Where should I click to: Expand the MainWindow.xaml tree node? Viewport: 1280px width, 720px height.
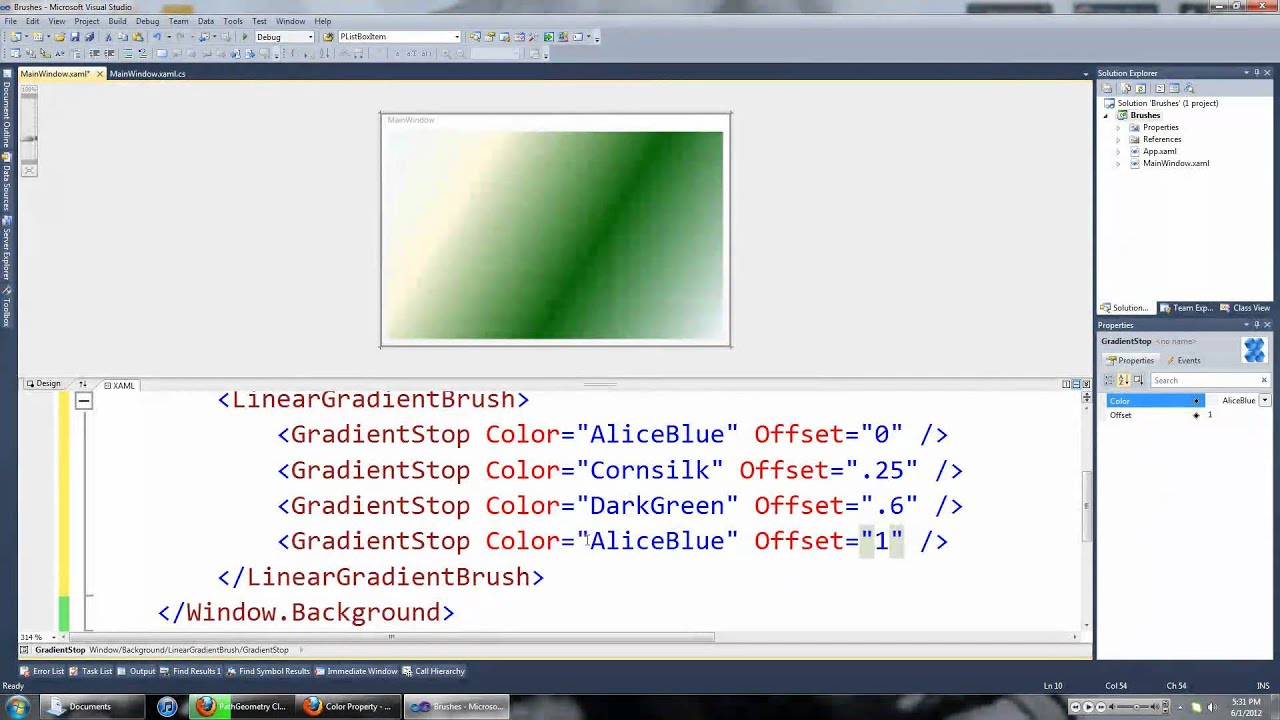tap(1118, 164)
